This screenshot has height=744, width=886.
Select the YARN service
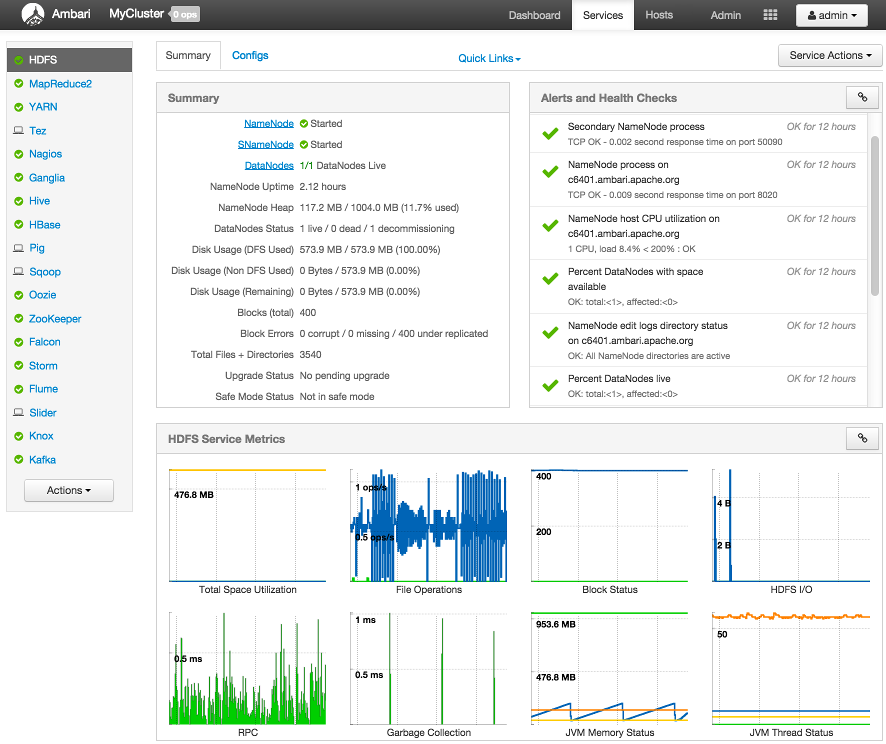point(43,107)
